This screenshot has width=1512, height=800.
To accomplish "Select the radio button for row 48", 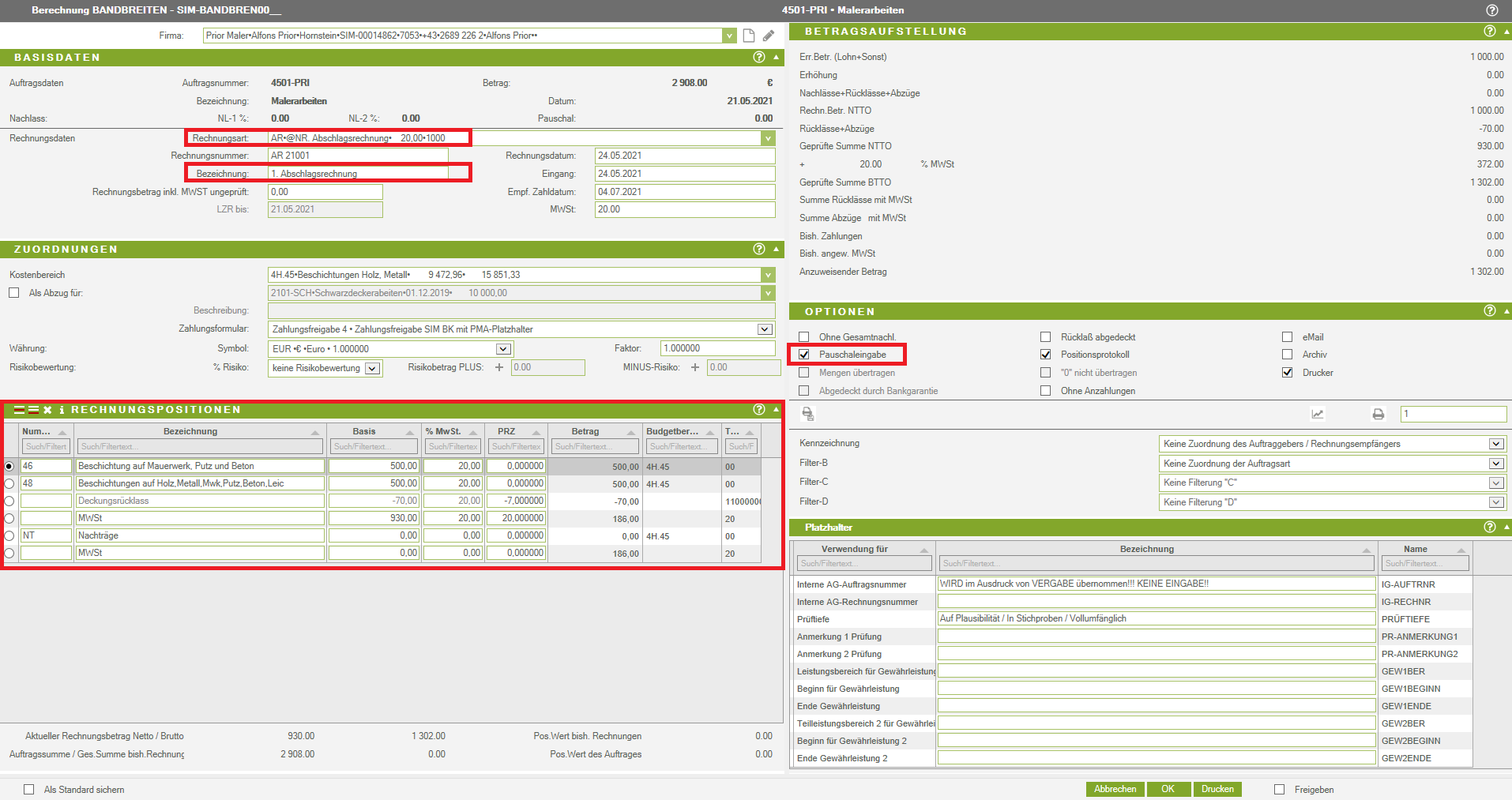I will 9,483.
